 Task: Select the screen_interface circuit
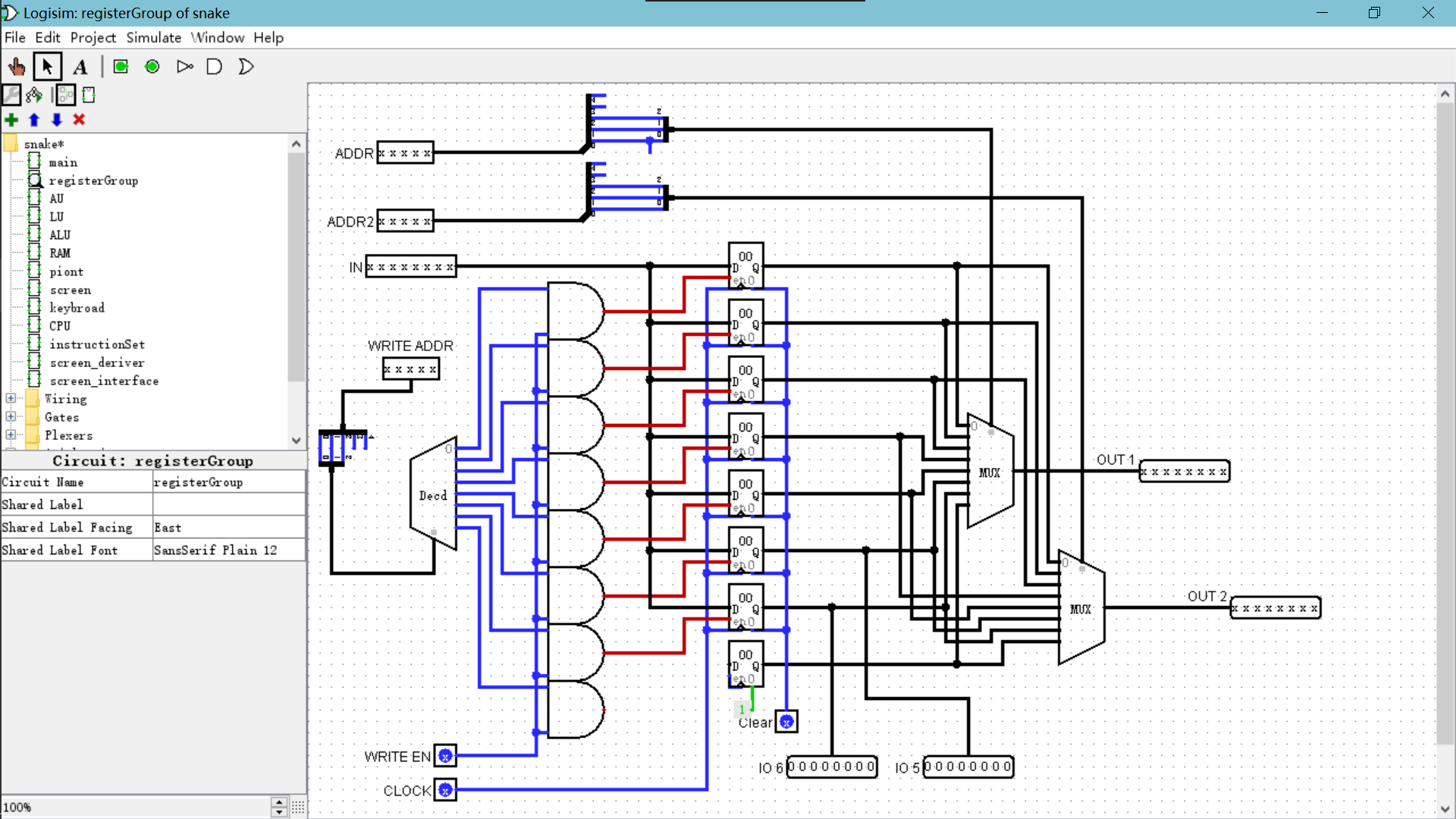(x=104, y=381)
